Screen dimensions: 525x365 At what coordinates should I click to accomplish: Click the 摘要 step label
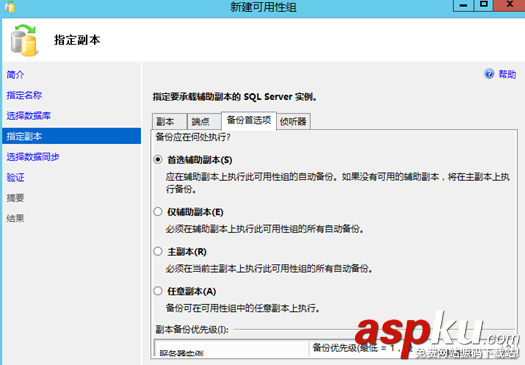(15, 198)
